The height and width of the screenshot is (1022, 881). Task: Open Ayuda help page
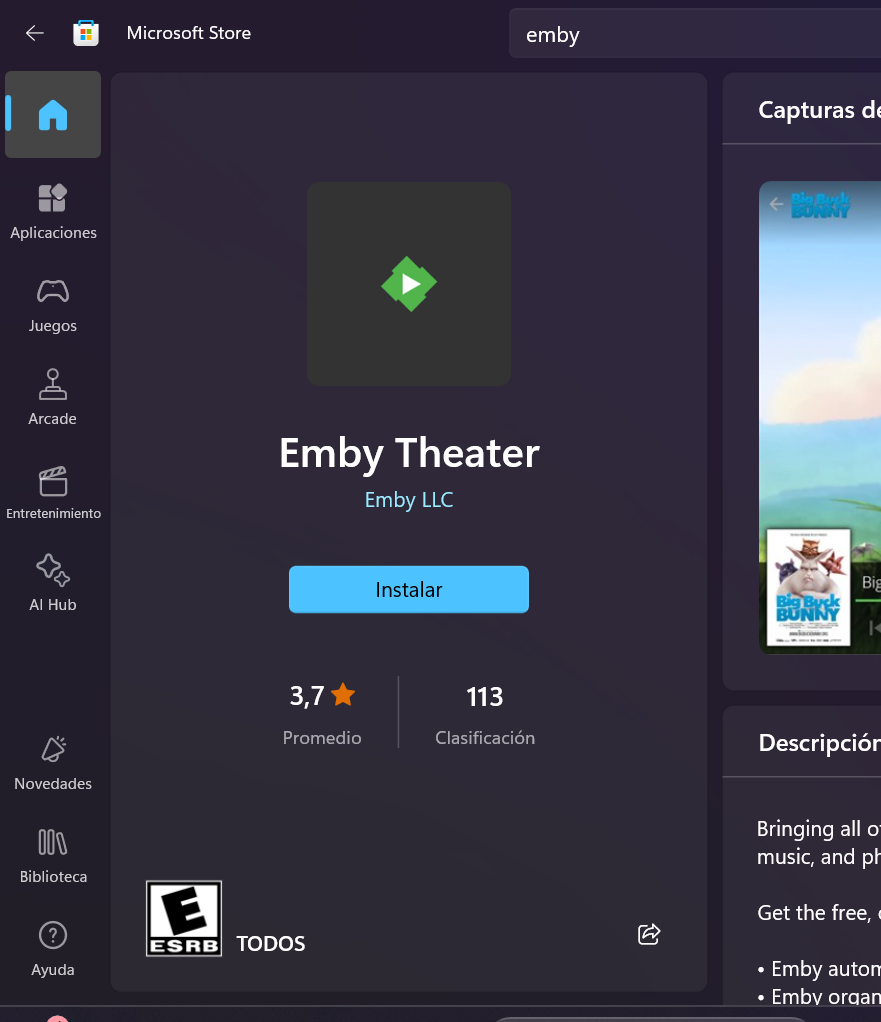point(53,948)
